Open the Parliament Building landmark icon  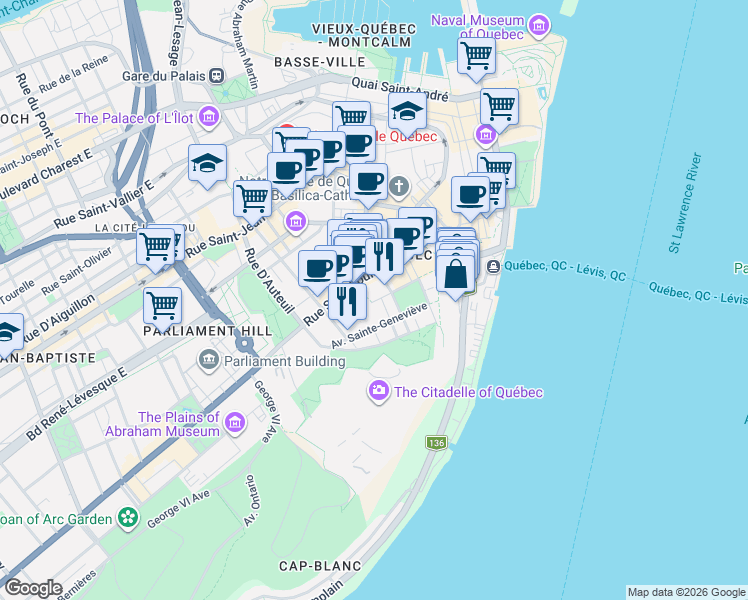(x=208, y=361)
